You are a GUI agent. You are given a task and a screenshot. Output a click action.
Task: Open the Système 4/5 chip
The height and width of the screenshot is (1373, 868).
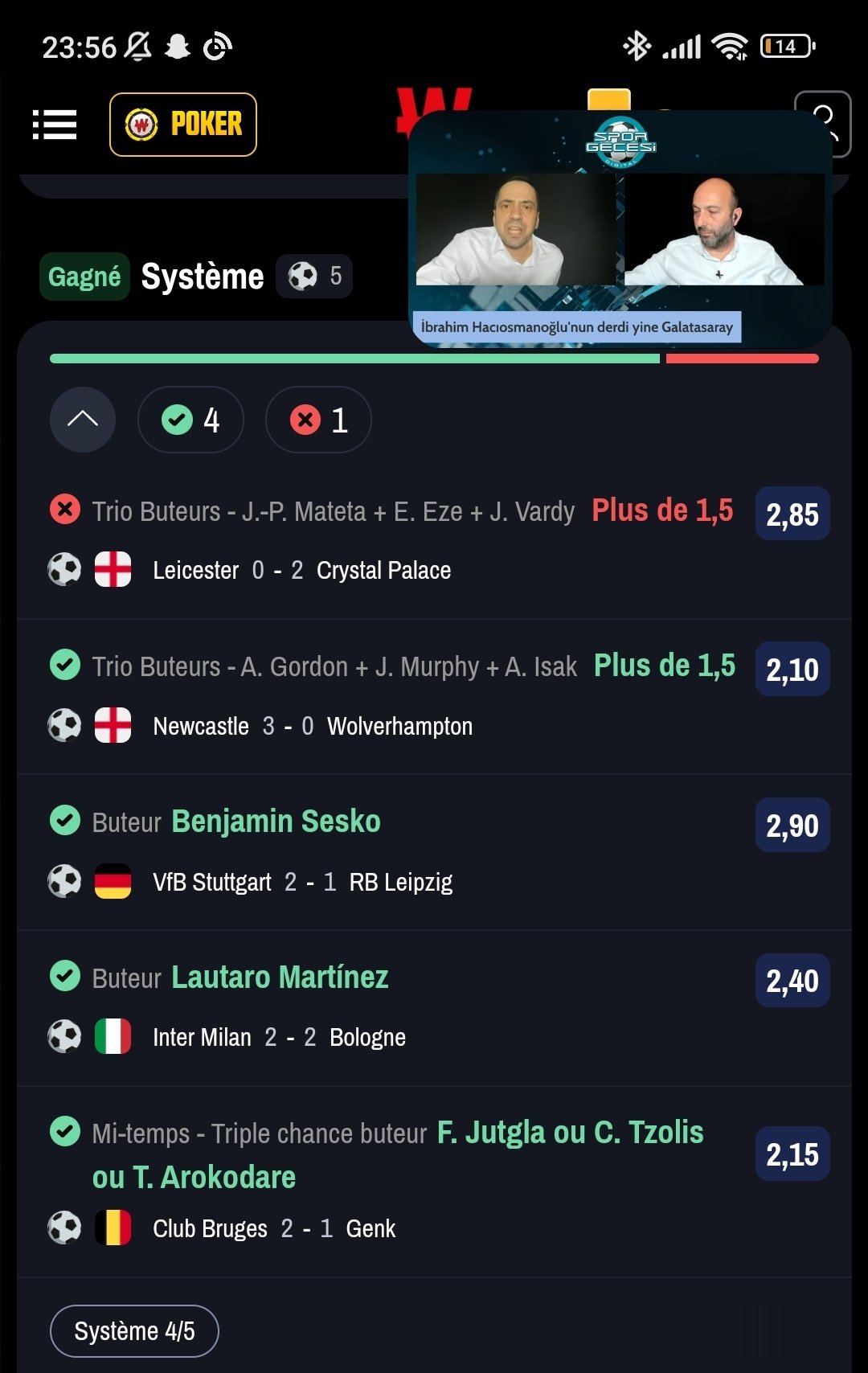(x=134, y=1331)
